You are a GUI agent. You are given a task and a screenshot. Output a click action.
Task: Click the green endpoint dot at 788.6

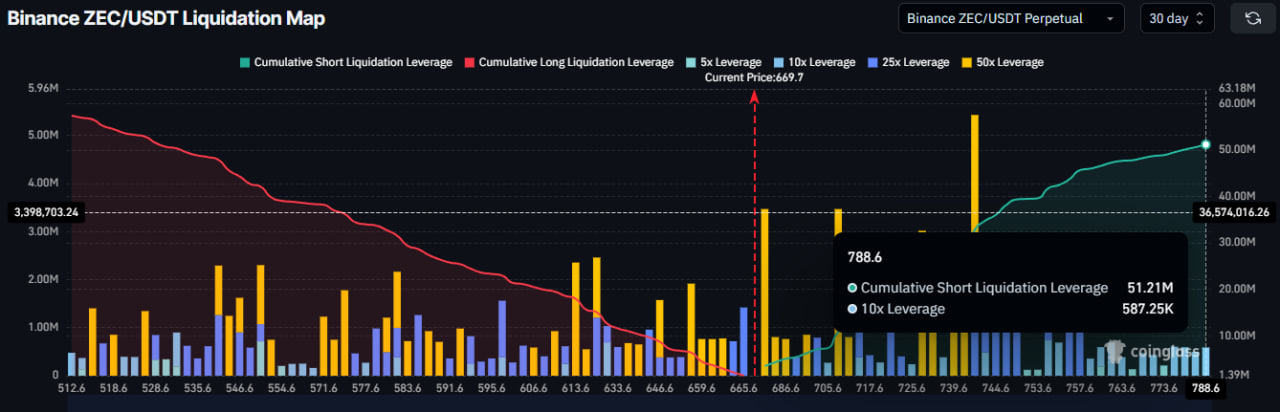1205,145
